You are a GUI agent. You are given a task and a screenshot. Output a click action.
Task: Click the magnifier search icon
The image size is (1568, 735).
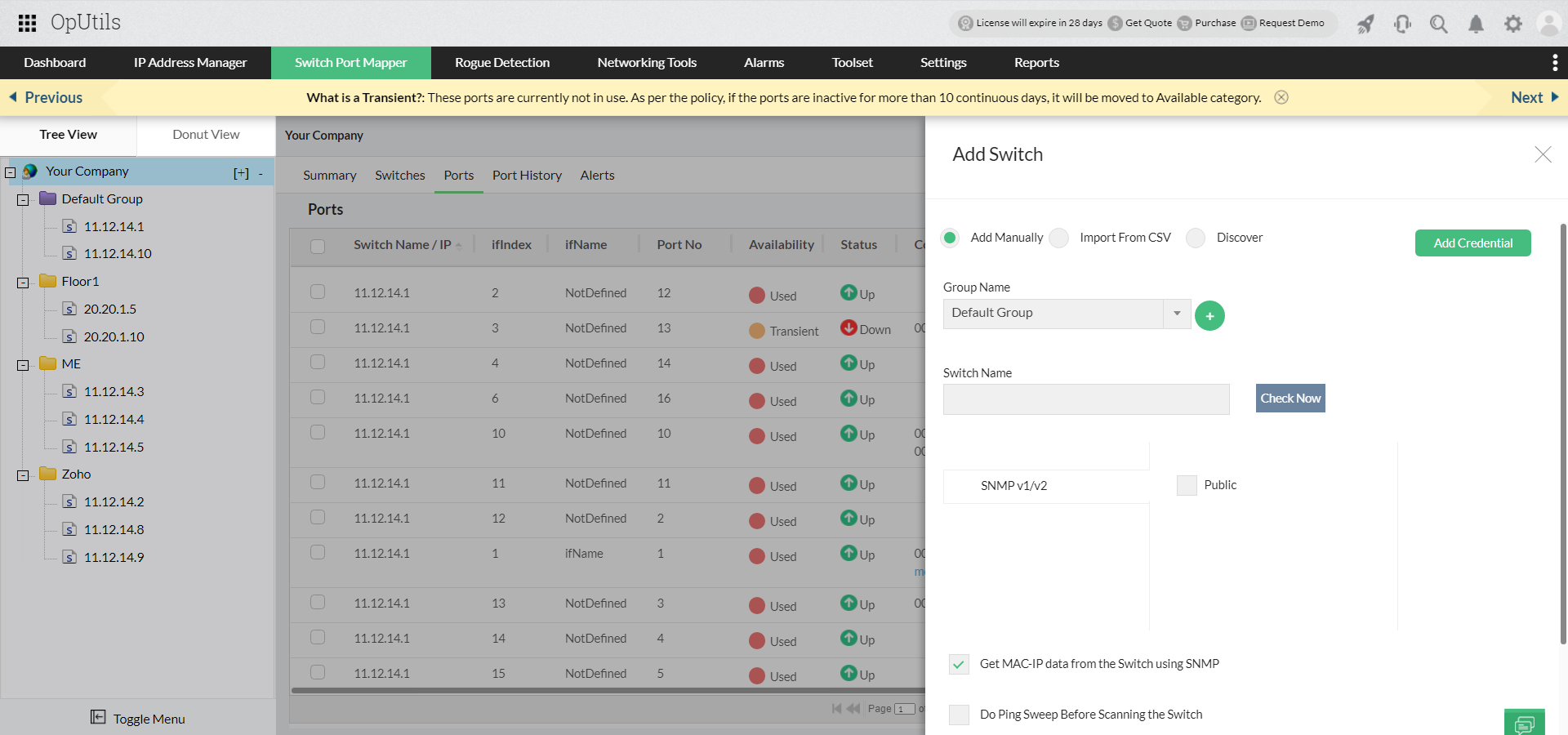[x=1438, y=24]
